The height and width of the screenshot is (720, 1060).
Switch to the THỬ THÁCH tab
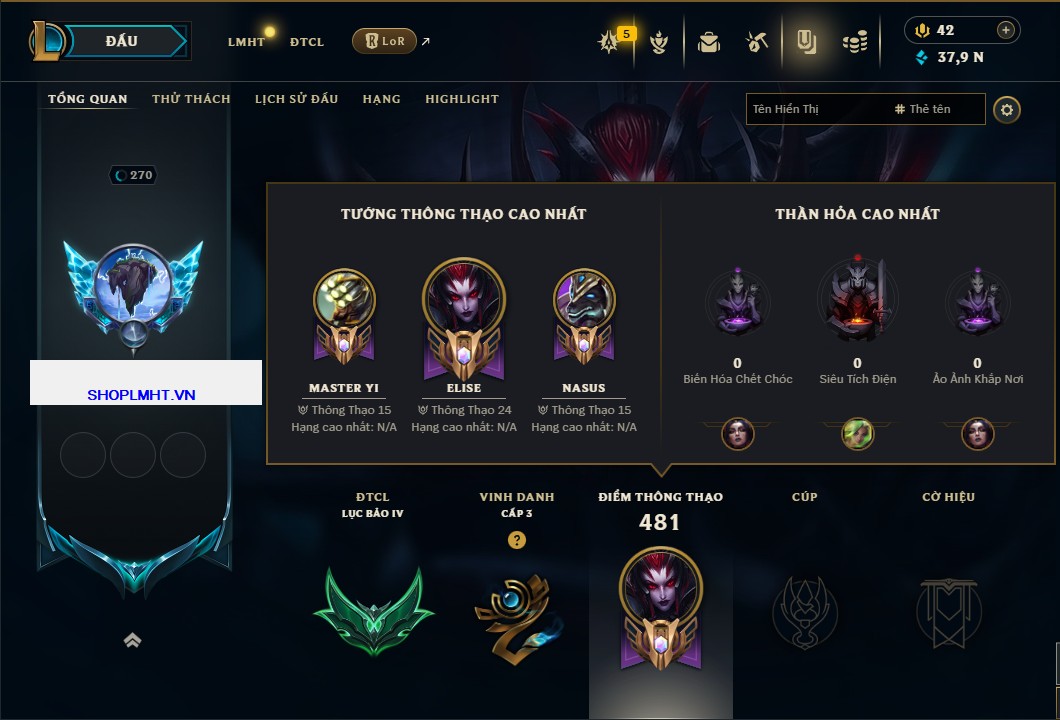point(191,99)
